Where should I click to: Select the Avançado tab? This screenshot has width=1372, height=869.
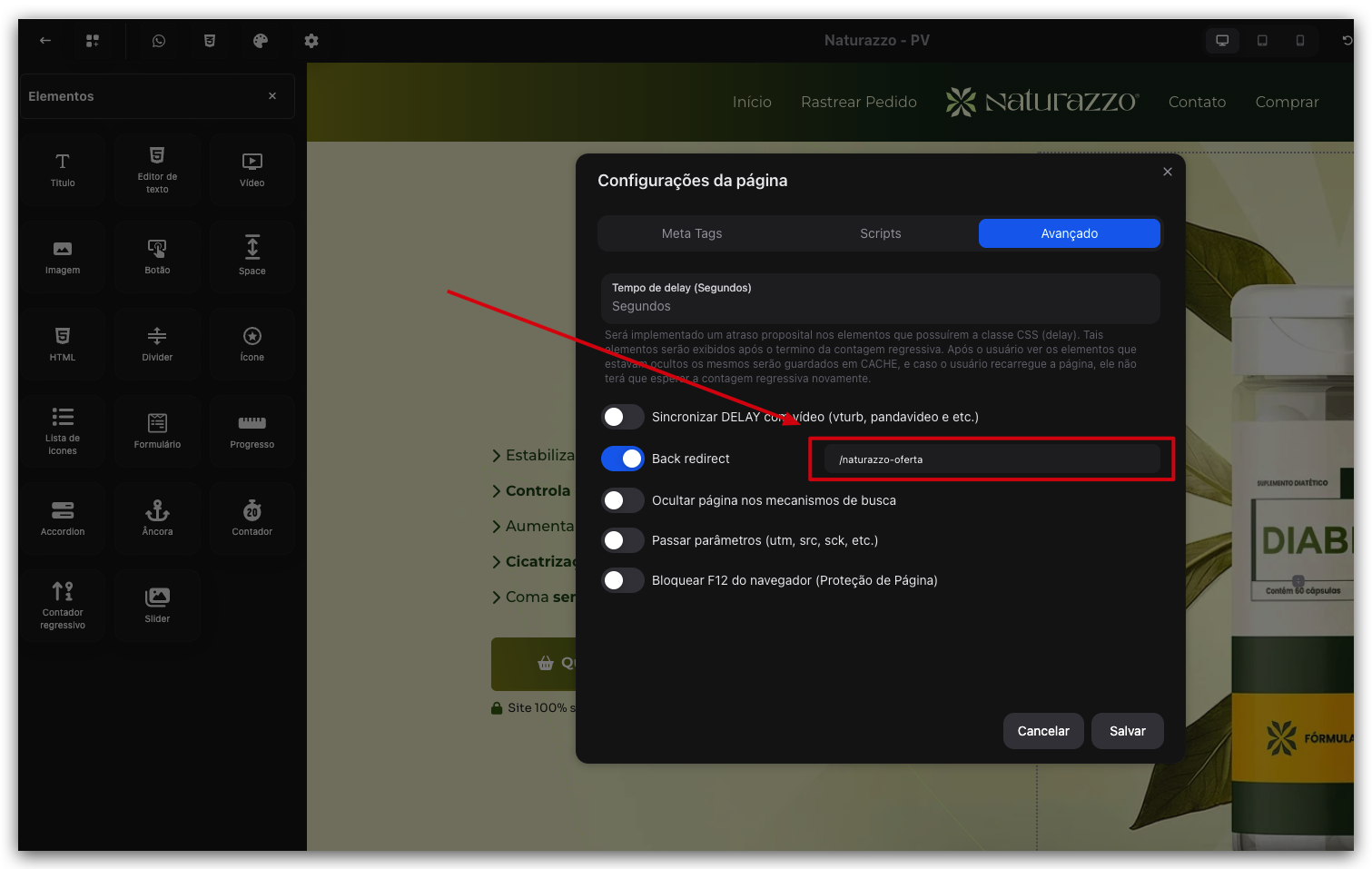1070,233
